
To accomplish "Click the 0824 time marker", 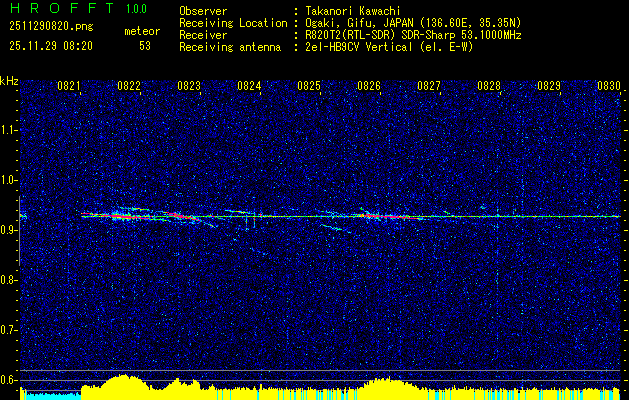I will [249, 86].
